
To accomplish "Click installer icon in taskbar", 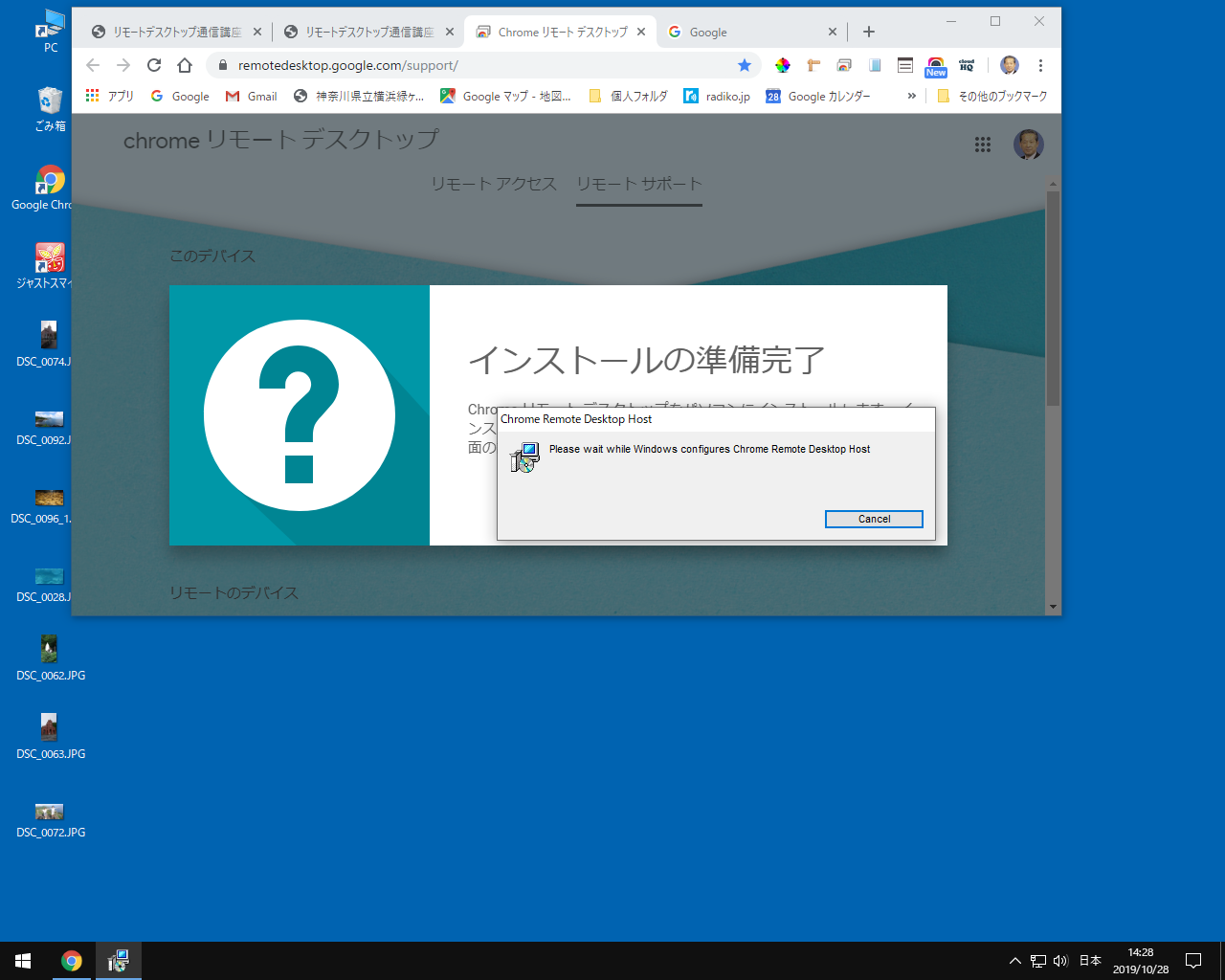I will 118,961.
